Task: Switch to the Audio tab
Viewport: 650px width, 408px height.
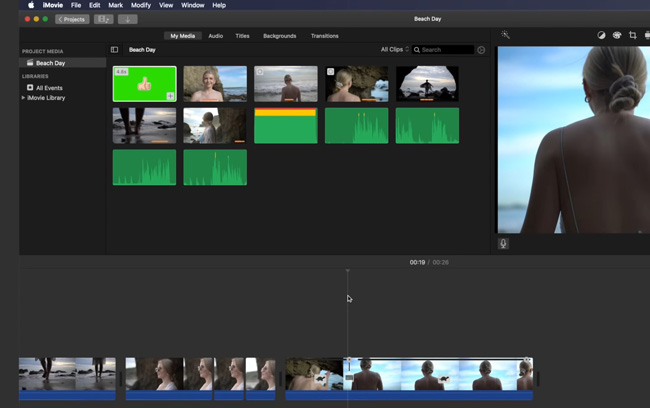Action: (216, 36)
